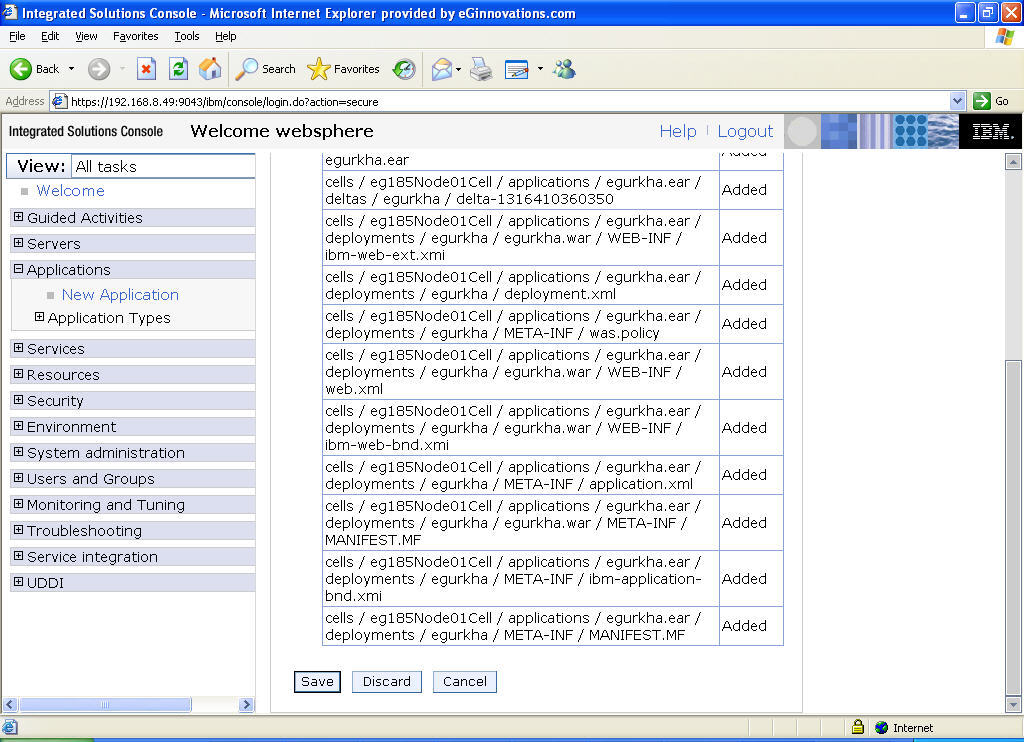
Task: Open the Help menu
Action: point(225,37)
